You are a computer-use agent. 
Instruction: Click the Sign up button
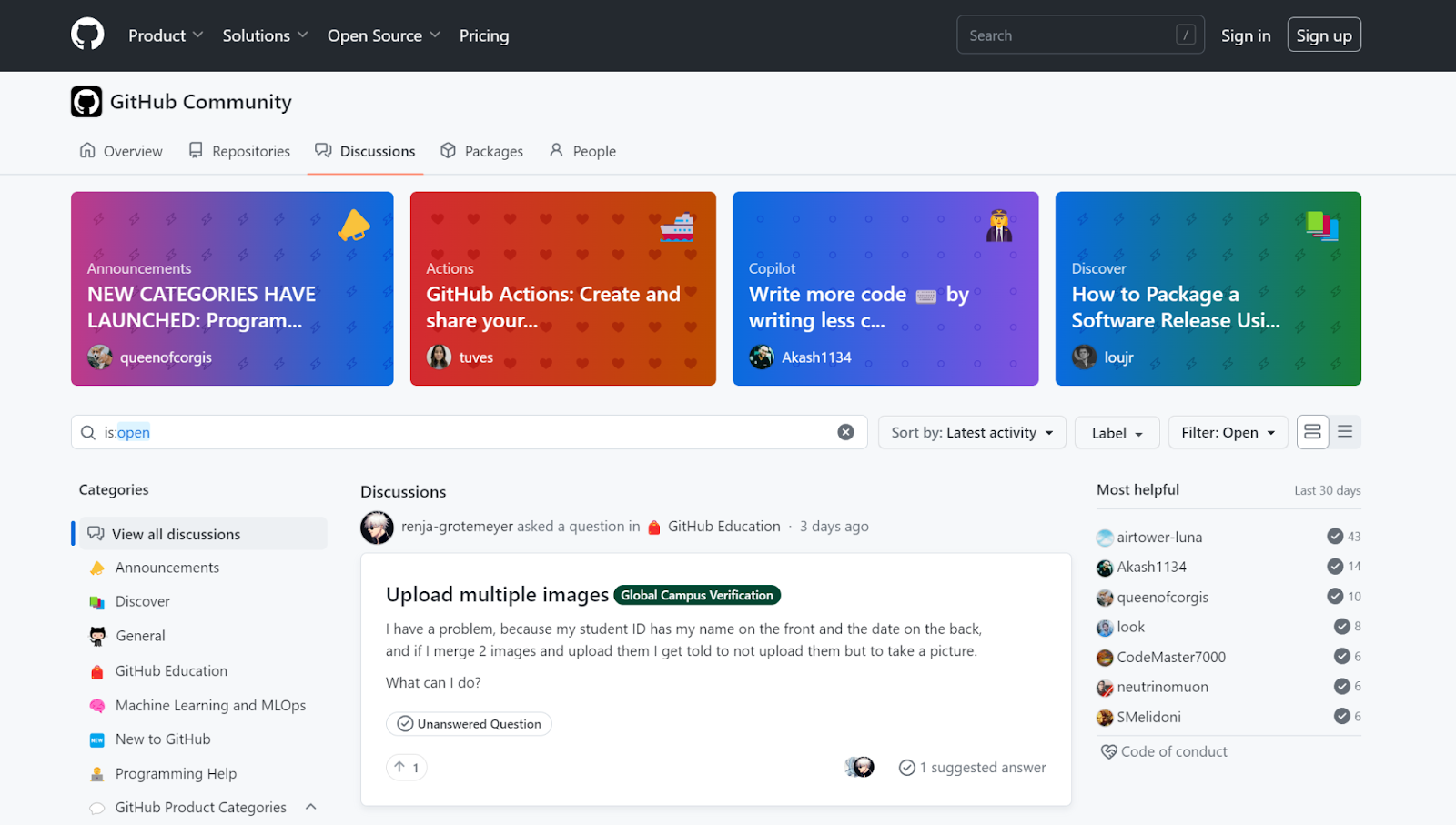point(1323,35)
